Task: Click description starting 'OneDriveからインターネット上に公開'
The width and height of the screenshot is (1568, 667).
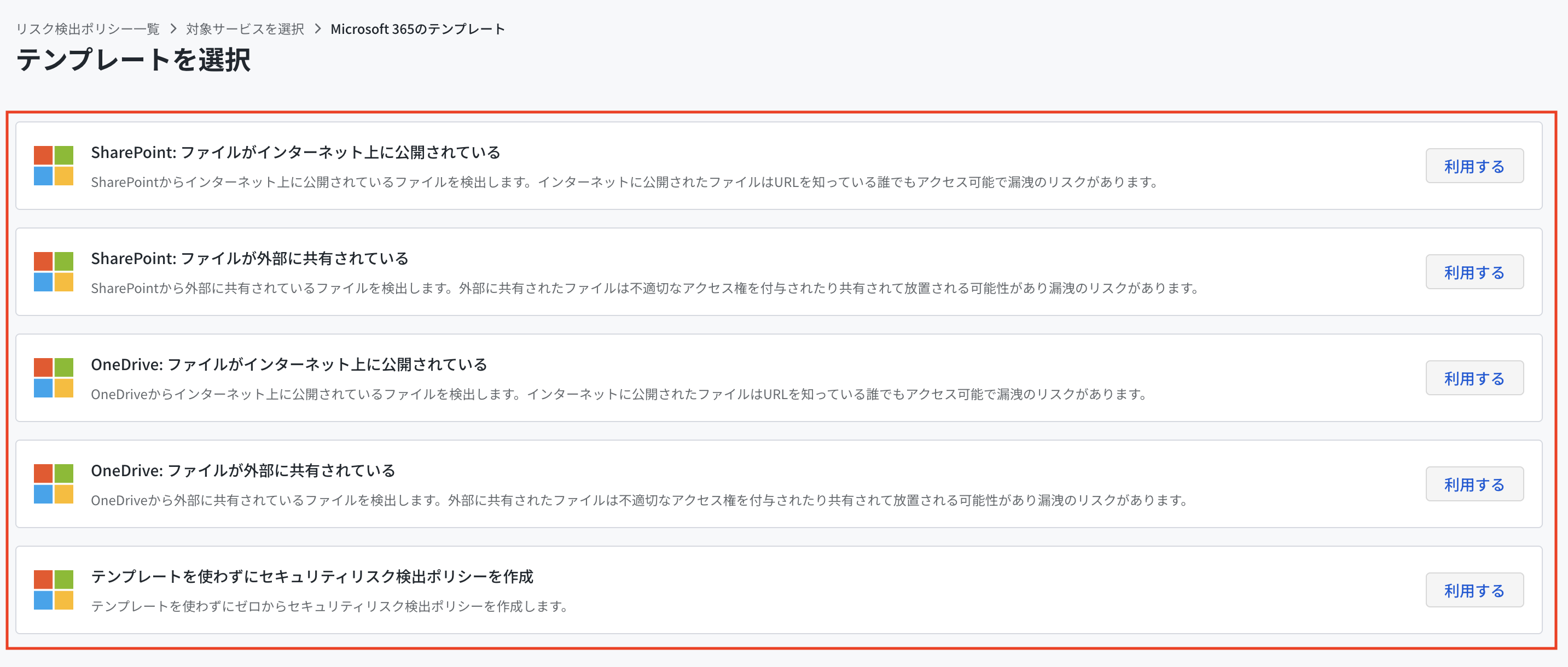Action: [619, 394]
